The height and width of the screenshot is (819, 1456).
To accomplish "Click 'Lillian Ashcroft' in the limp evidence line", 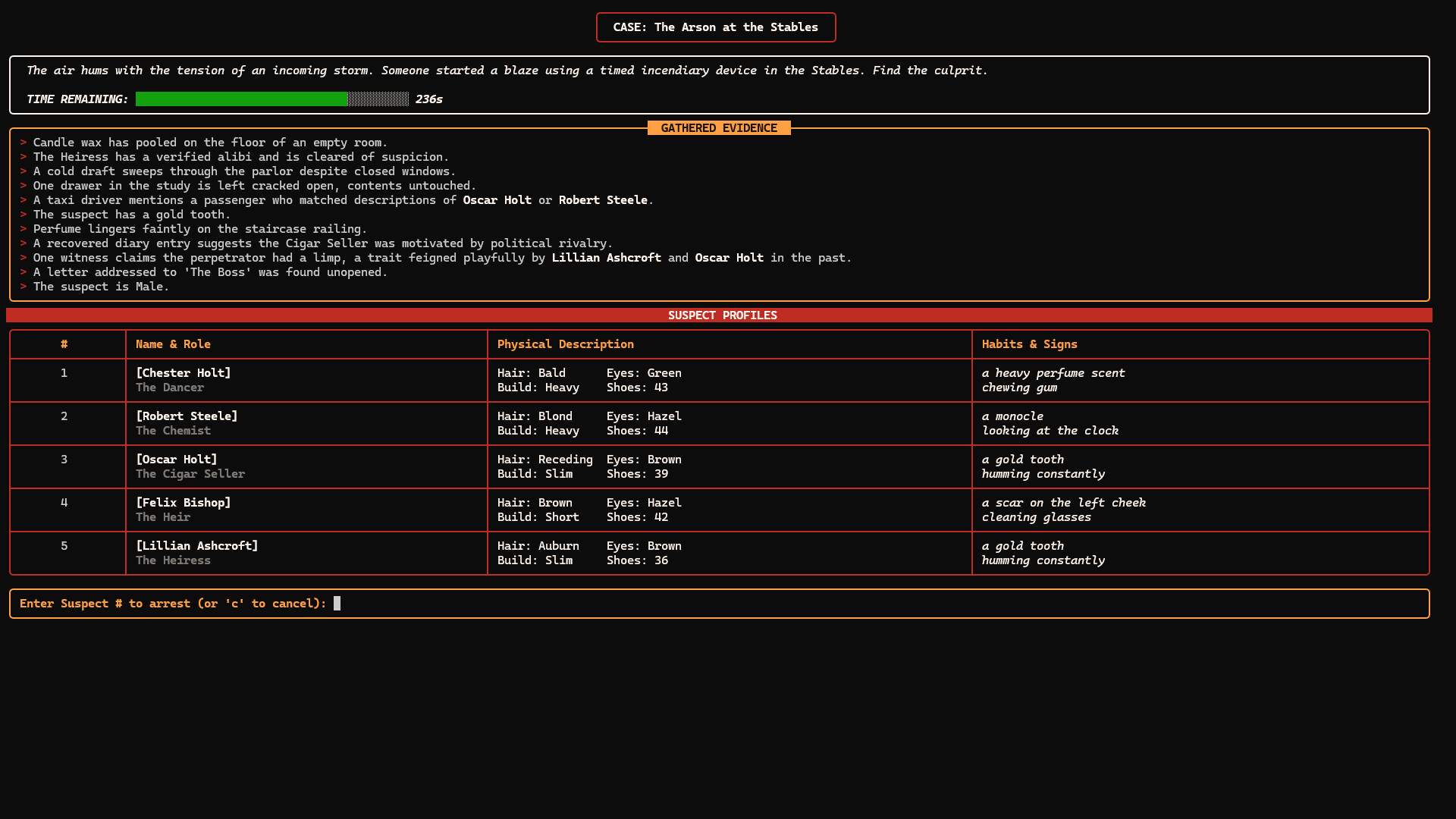I will coord(606,257).
